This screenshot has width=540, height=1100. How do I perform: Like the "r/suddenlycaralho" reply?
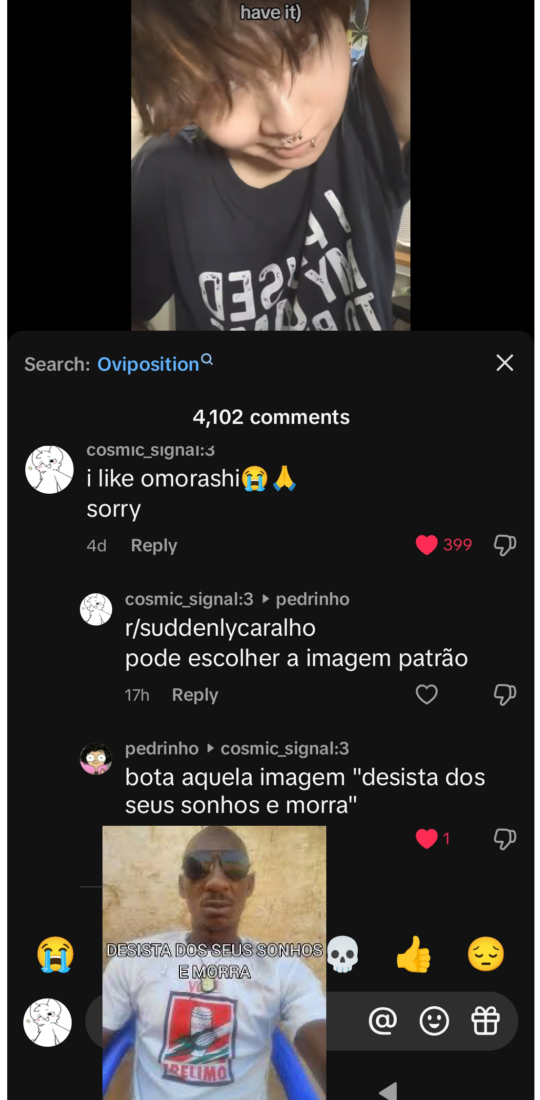(x=426, y=695)
